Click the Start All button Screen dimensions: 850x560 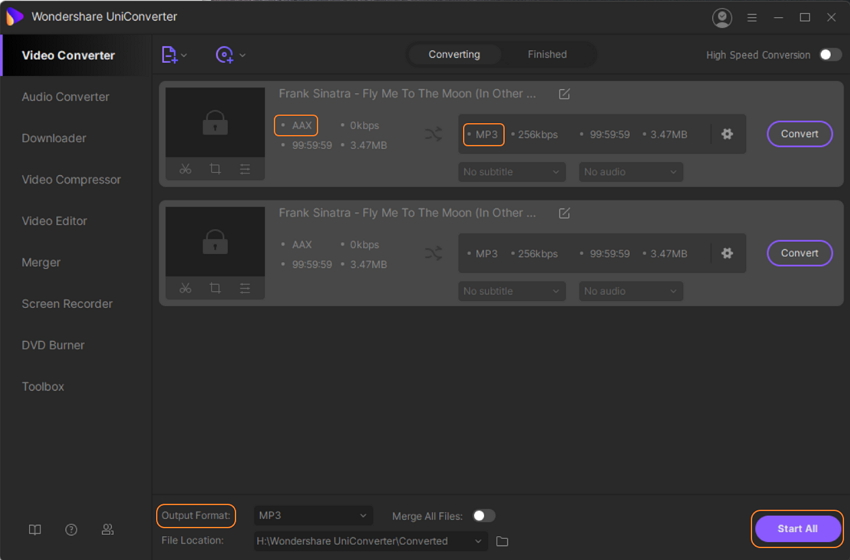pos(797,529)
